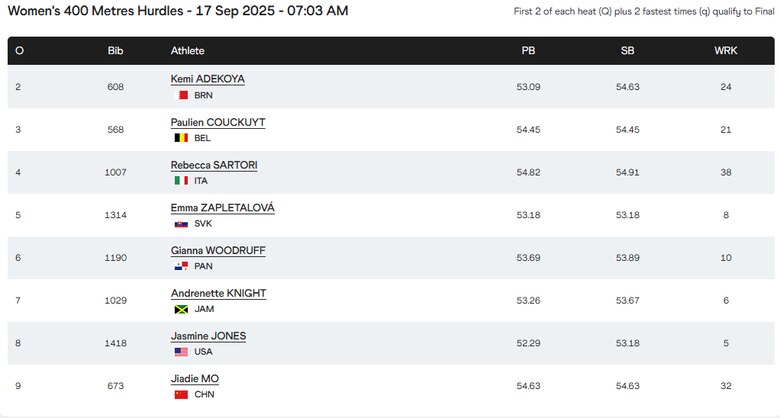Select Rebecca SARTORI name link
780x418 pixels.
click(214, 165)
